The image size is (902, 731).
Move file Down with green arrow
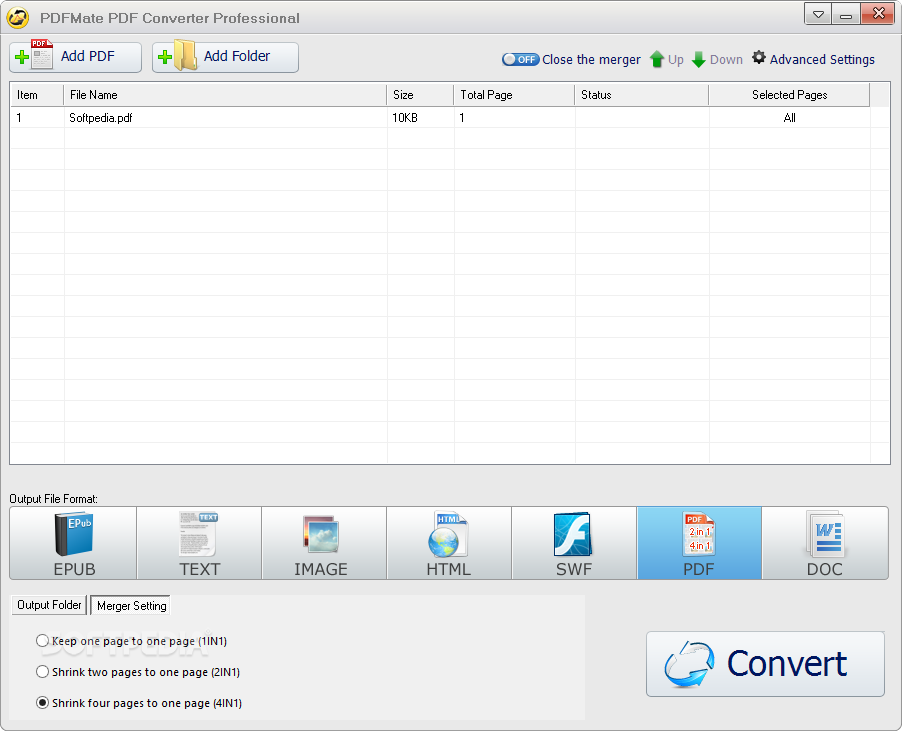click(x=717, y=59)
